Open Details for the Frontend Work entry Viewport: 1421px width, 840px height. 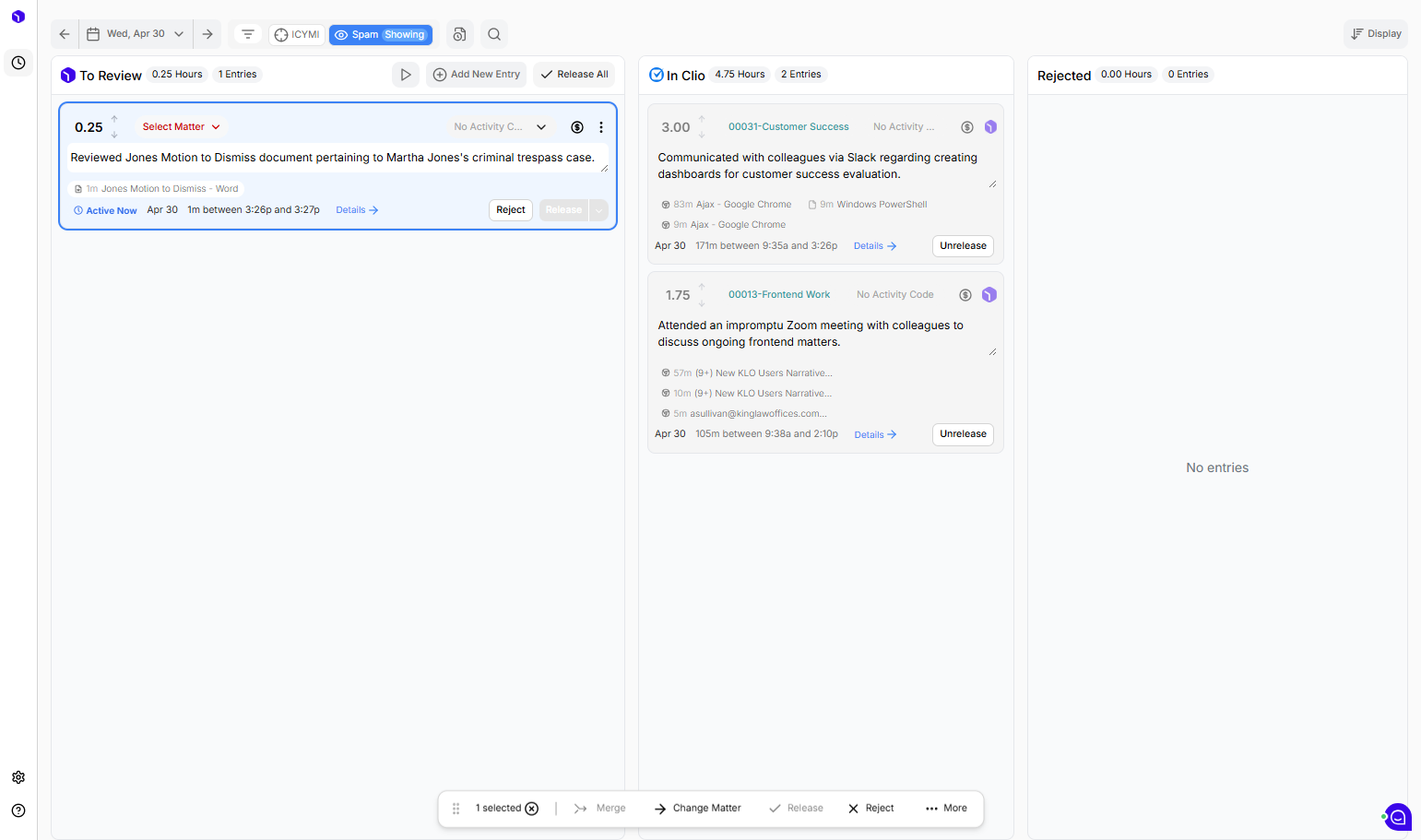876,435
